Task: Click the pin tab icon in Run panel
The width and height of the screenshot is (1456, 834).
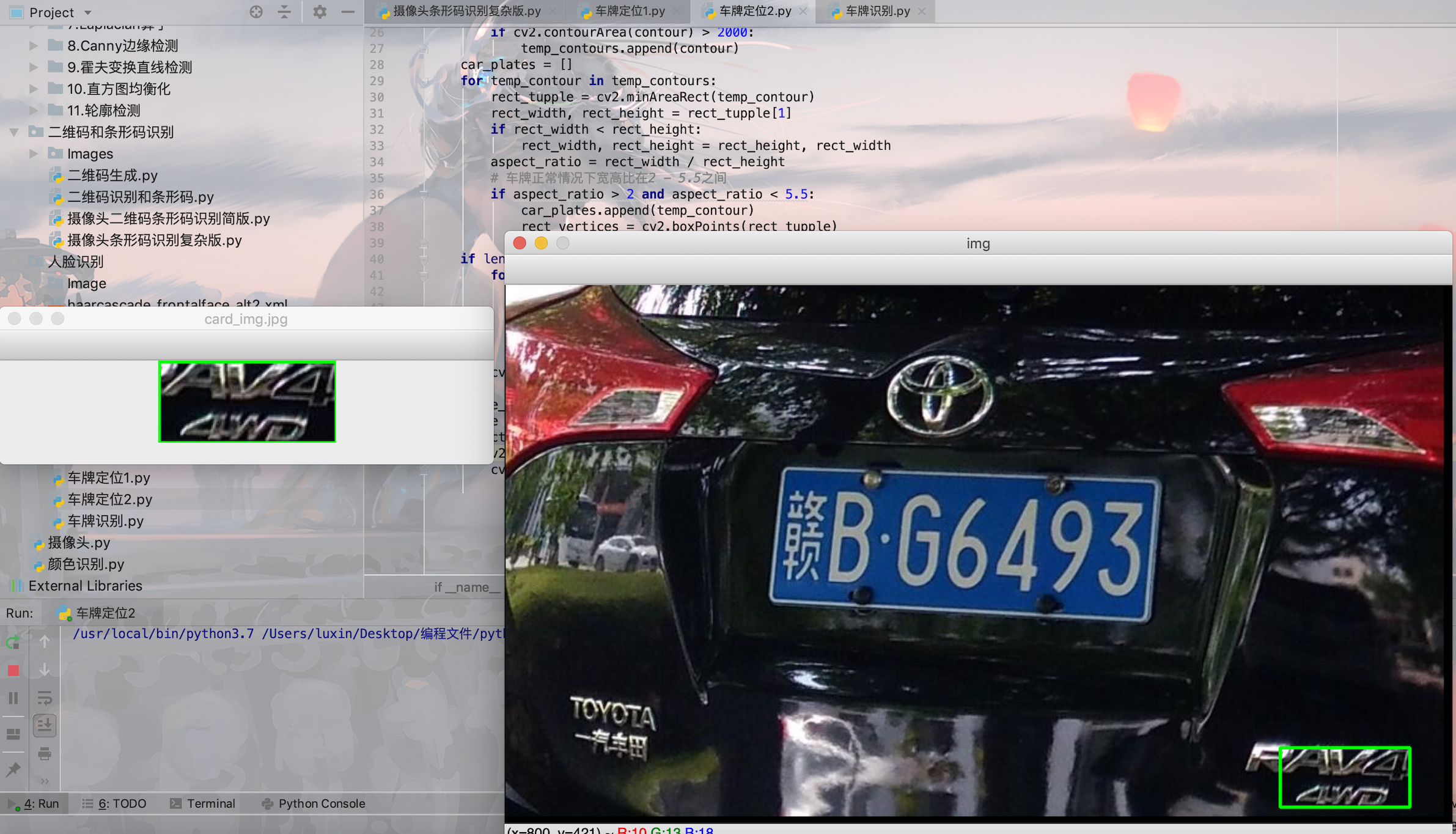Action: coord(13,769)
